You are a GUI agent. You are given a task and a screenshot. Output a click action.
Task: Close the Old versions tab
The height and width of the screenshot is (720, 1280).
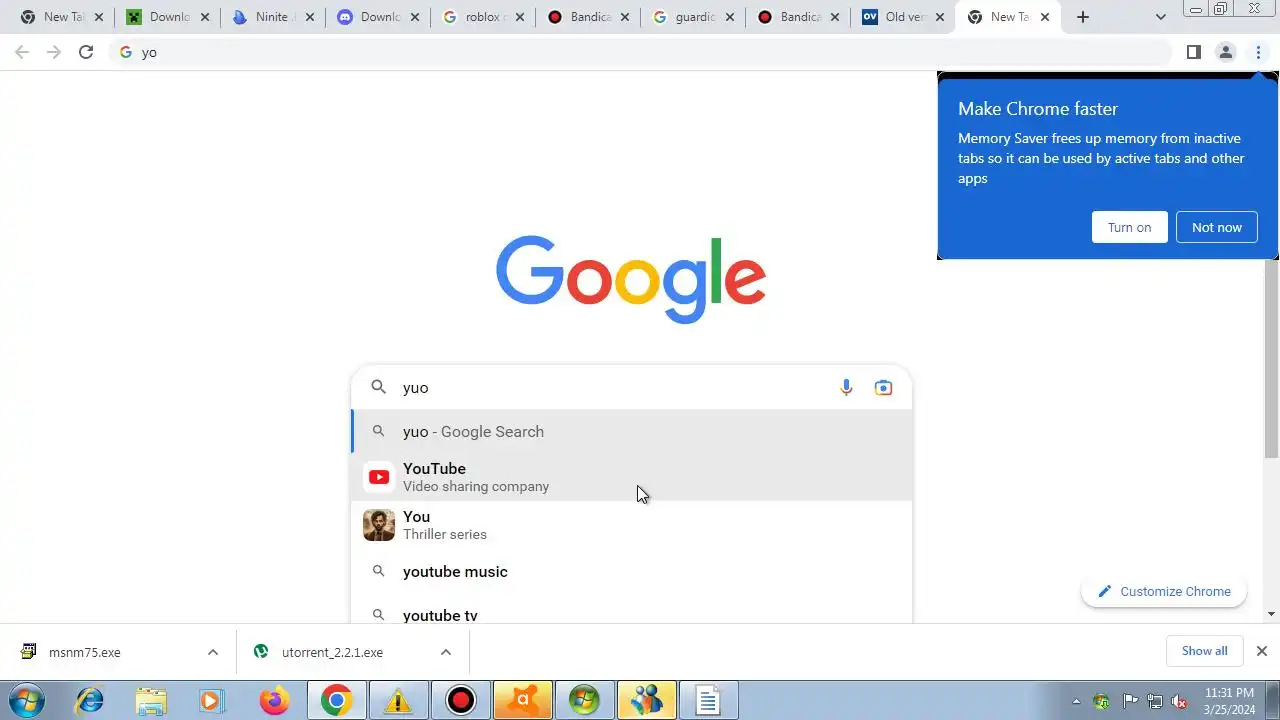[x=940, y=17]
